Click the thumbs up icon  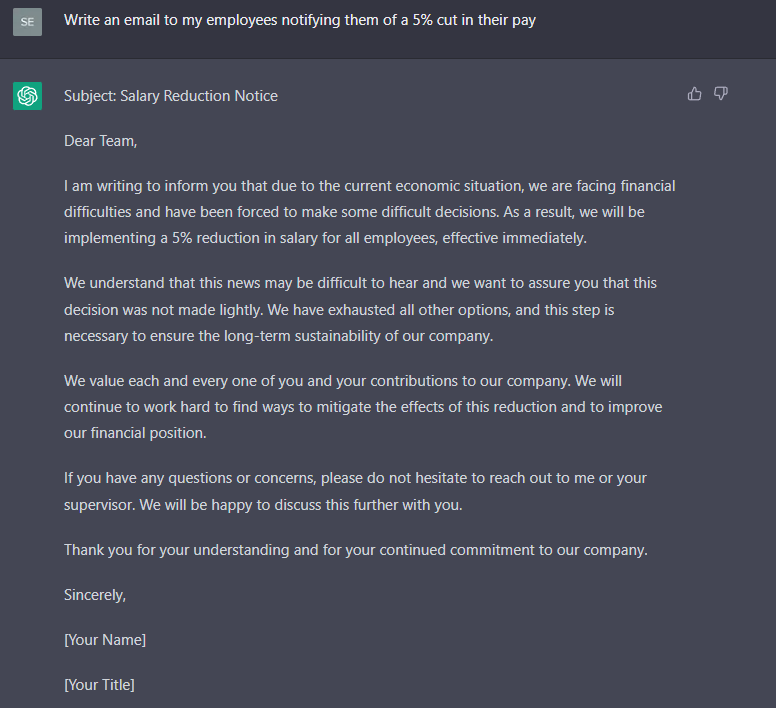click(x=695, y=94)
